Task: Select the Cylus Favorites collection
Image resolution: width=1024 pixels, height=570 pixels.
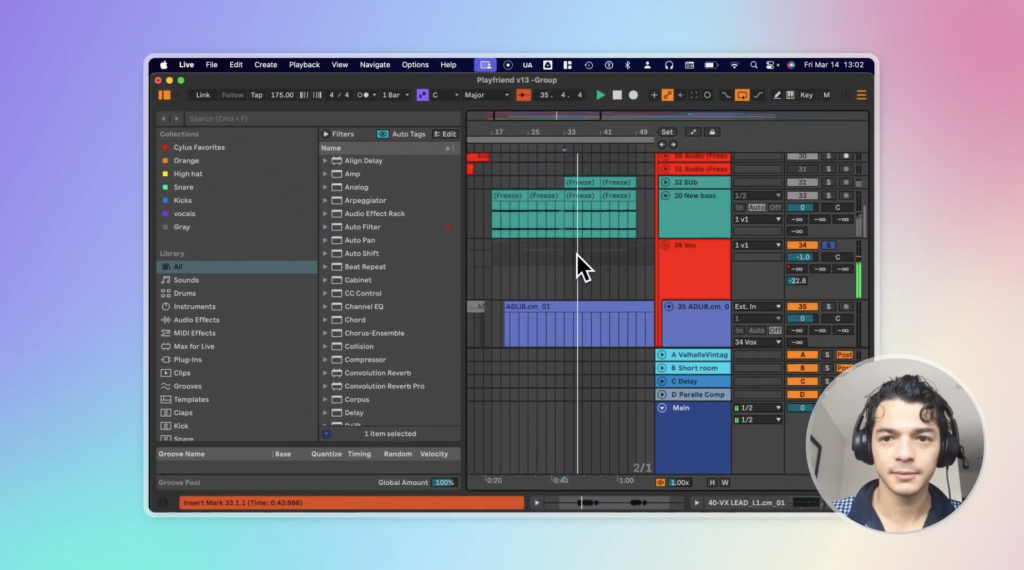Action: 199,148
